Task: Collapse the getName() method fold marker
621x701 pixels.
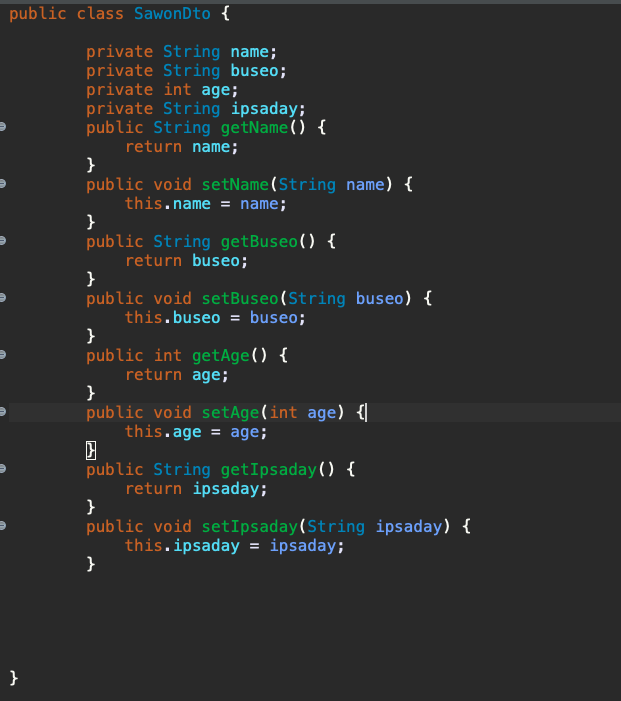Action: [x=2, y=127]
